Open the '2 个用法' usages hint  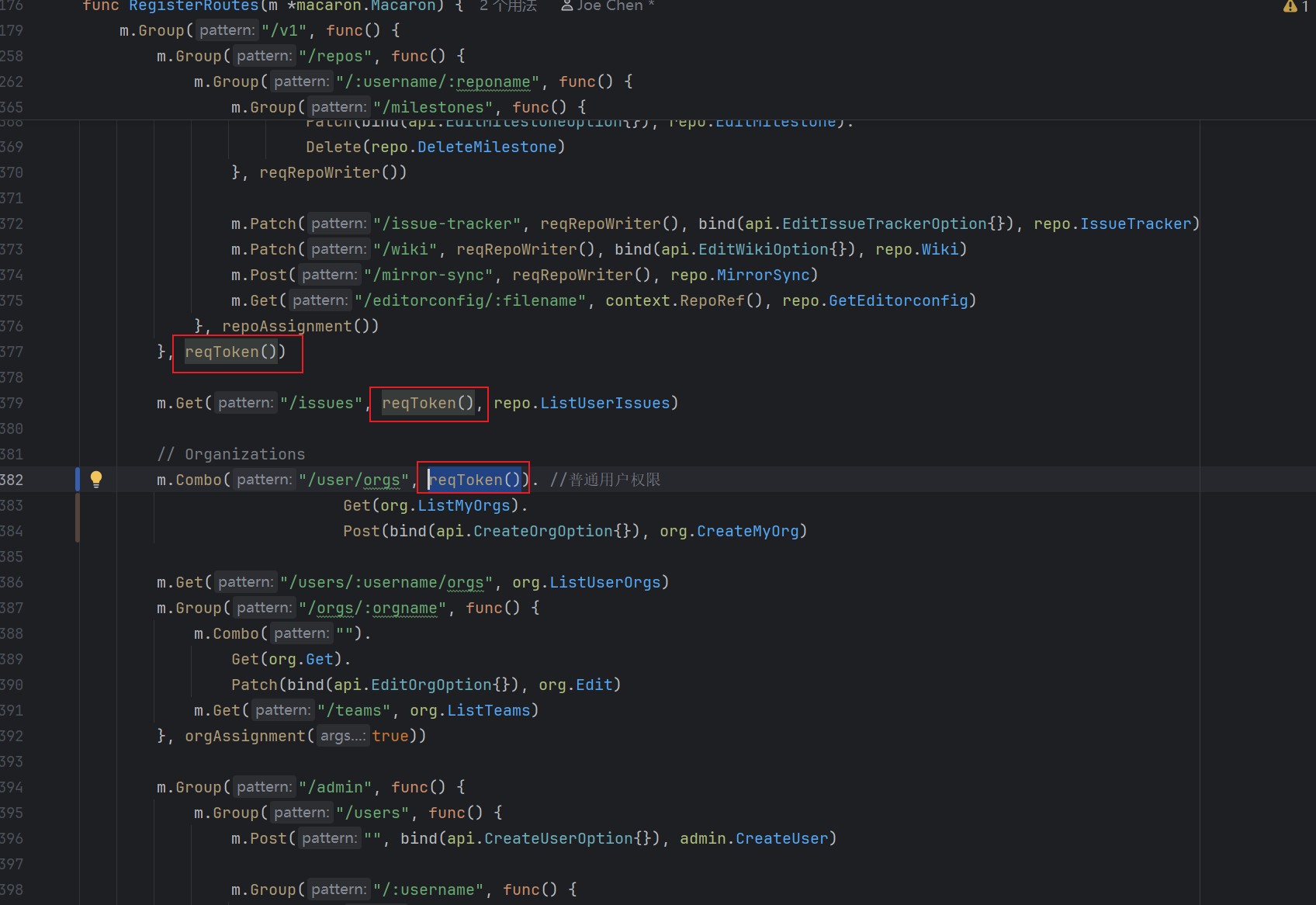point(508,6)
